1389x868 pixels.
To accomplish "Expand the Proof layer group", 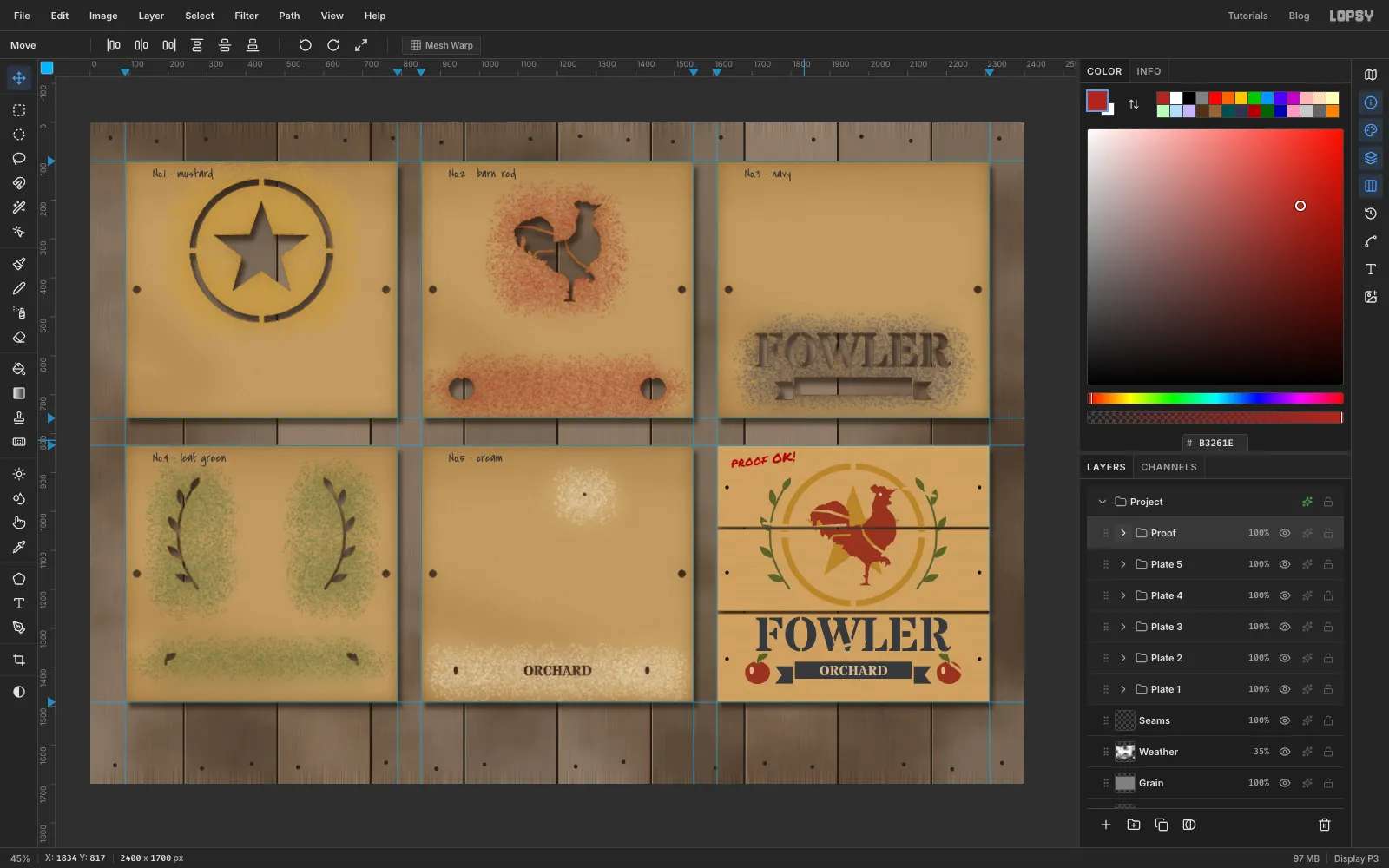I will point(1123,533).
